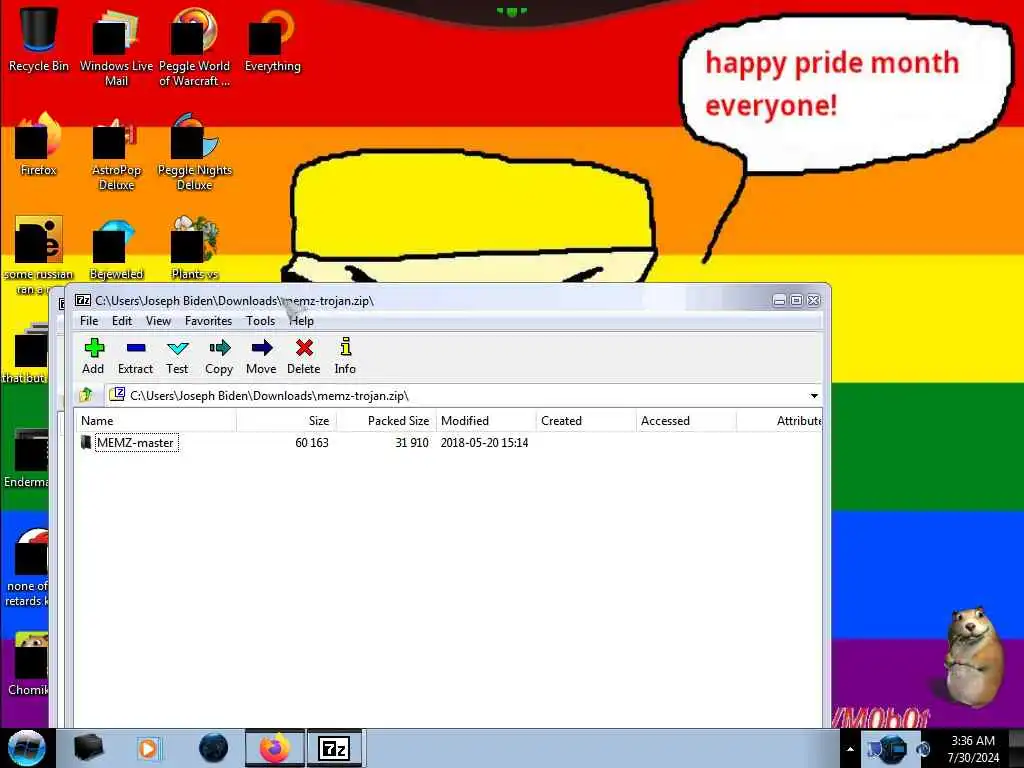The width and height of the screenshot is (1024, 768).
Task: Open the address path dropdown arrow
Action: point(814,396)
